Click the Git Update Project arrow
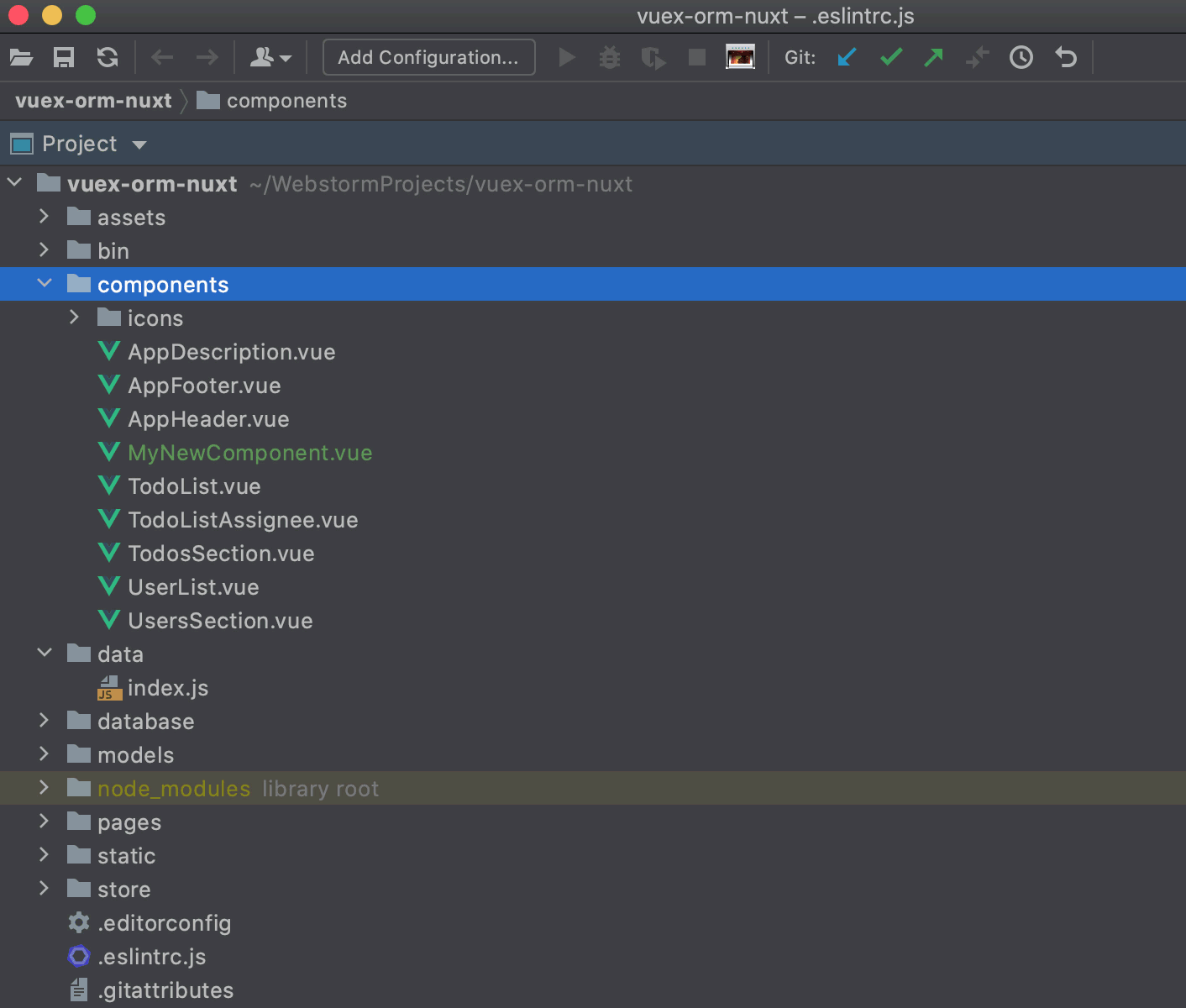This screenshot has width=1186, height=1008. click(x=847, y=57)
